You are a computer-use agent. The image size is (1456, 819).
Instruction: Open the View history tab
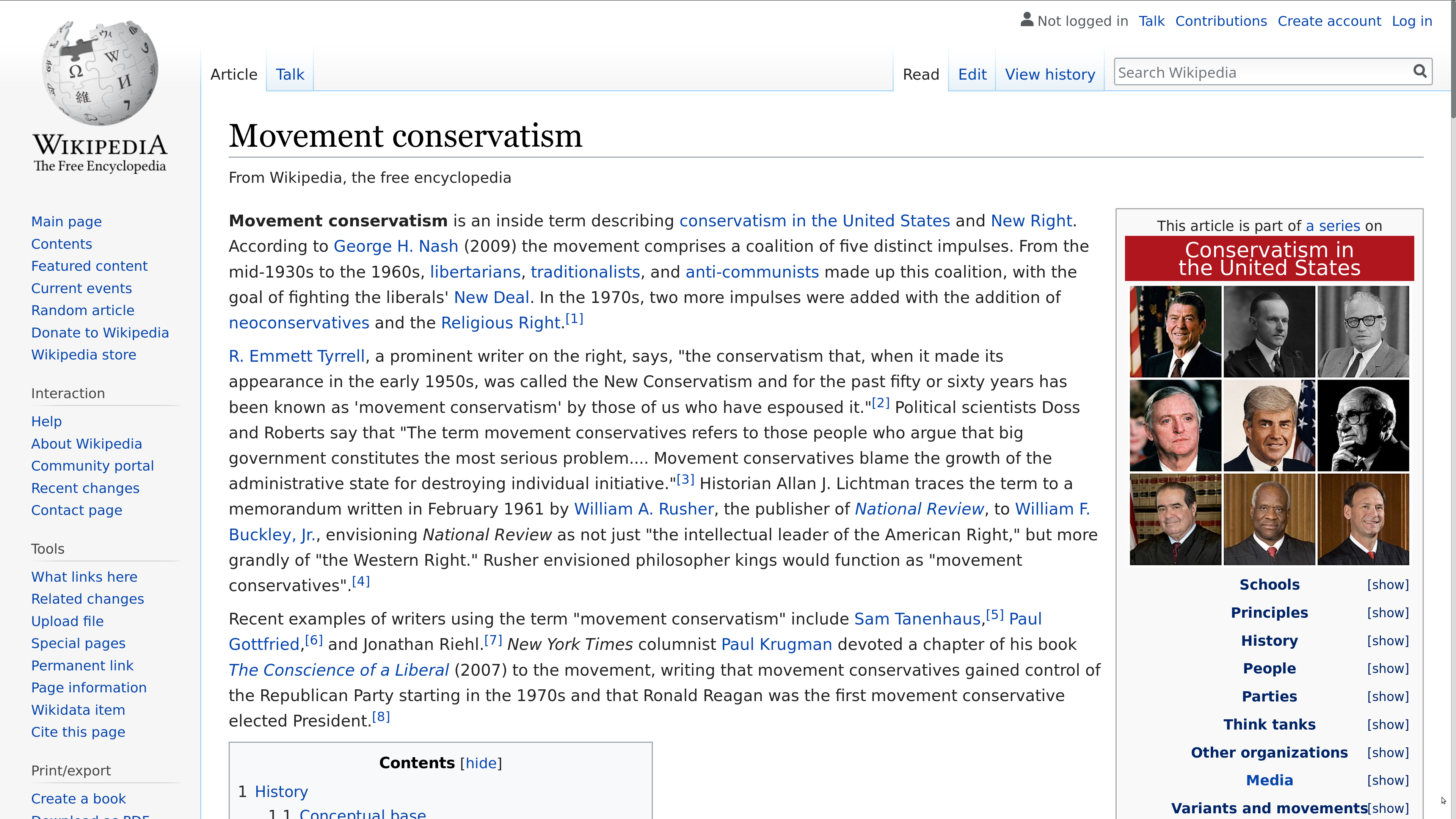point(1050,75)
